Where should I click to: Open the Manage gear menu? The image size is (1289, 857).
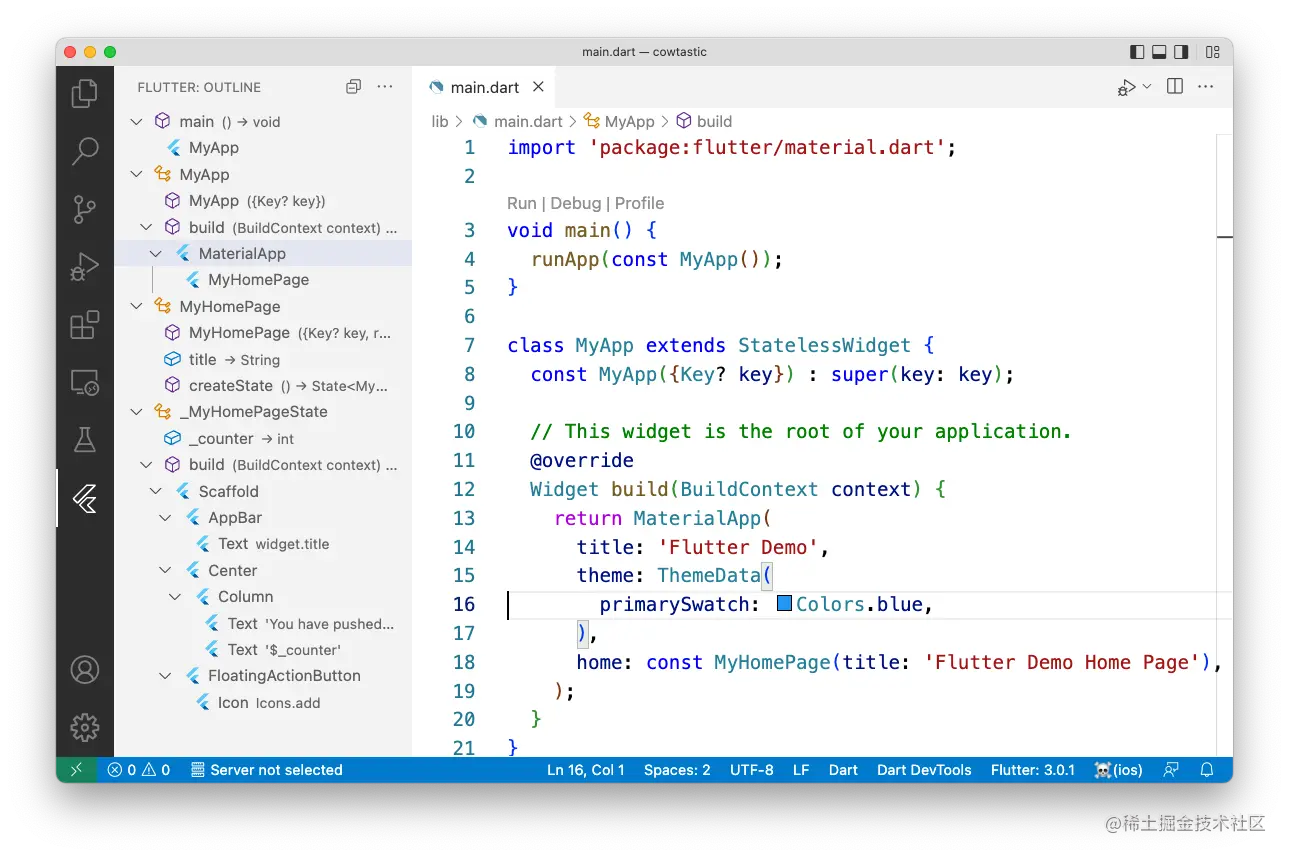85,727
